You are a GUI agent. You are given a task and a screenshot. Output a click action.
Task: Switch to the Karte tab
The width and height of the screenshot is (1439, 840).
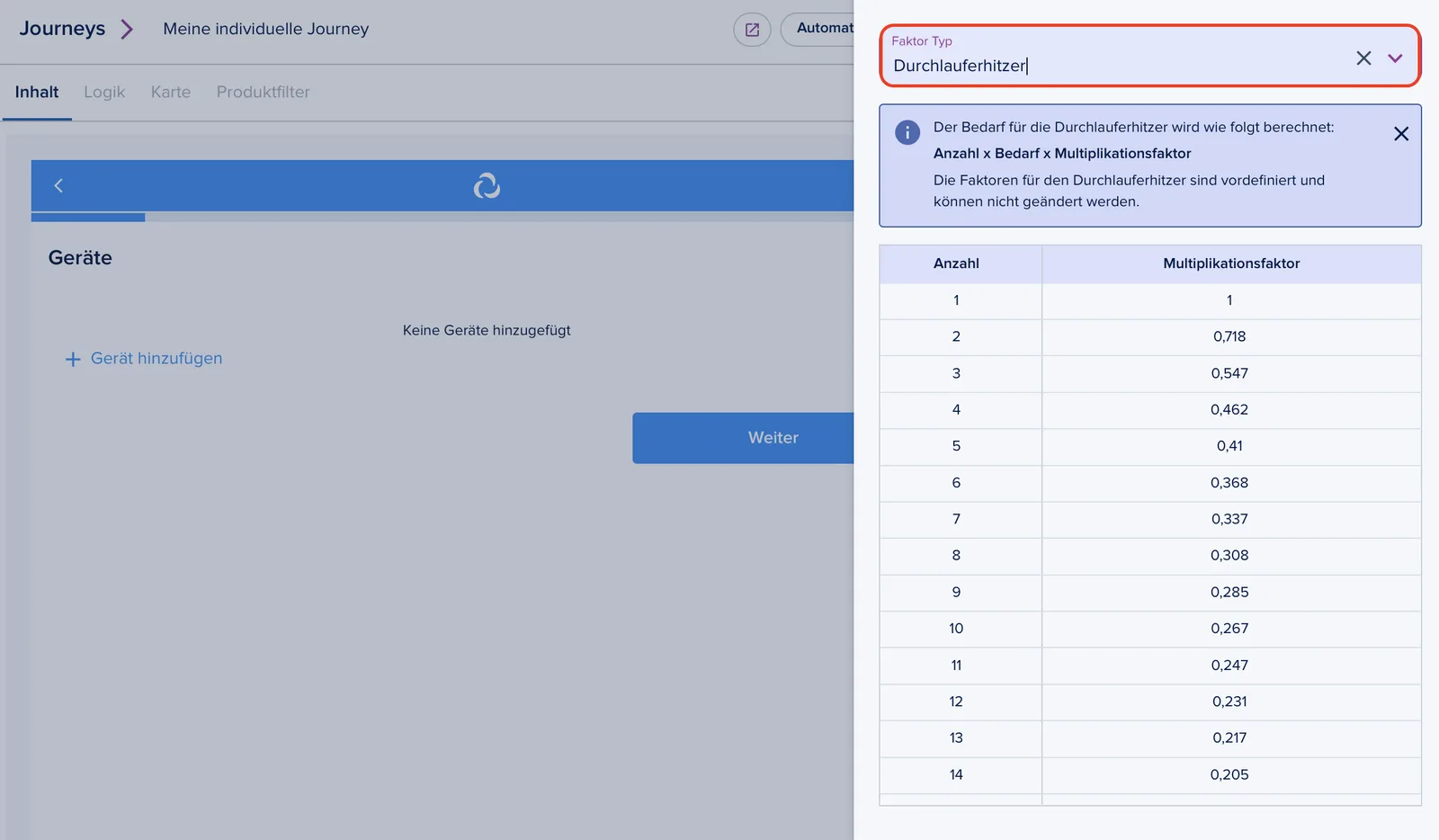[x=171, y=92]
